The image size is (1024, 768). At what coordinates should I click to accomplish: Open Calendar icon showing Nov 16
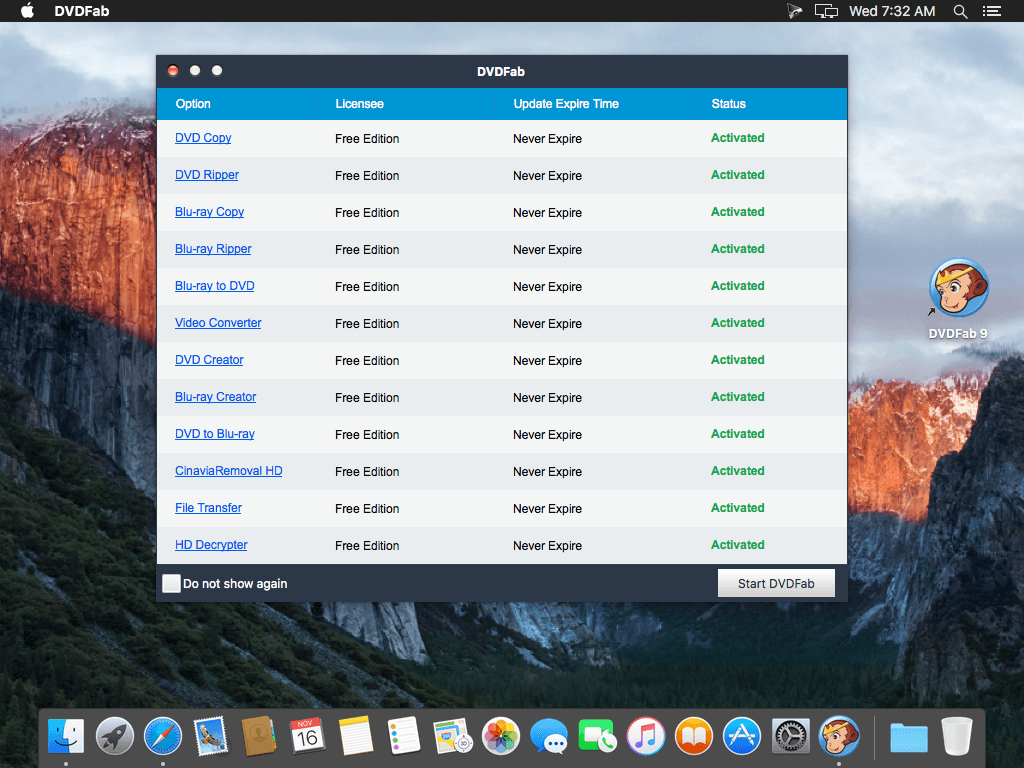click(308, 736)
